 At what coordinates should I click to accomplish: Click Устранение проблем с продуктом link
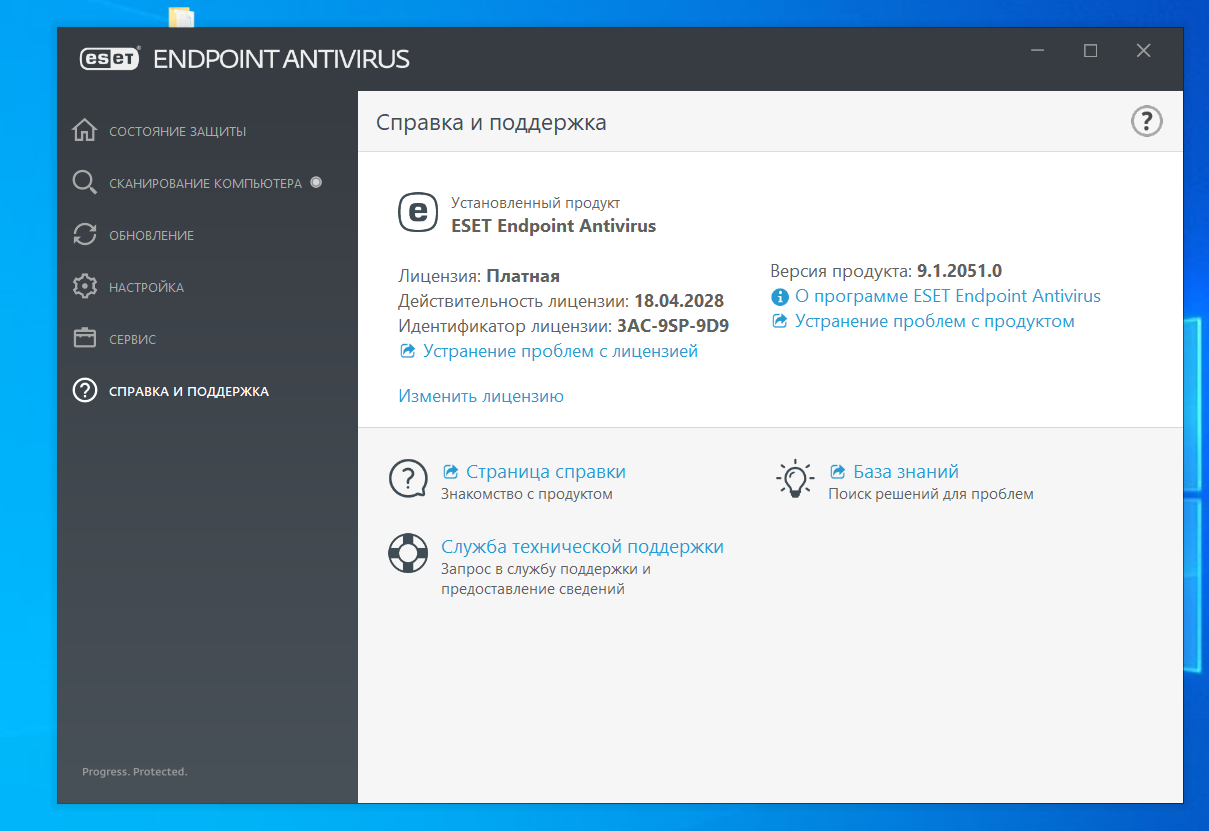coord(934,321)
